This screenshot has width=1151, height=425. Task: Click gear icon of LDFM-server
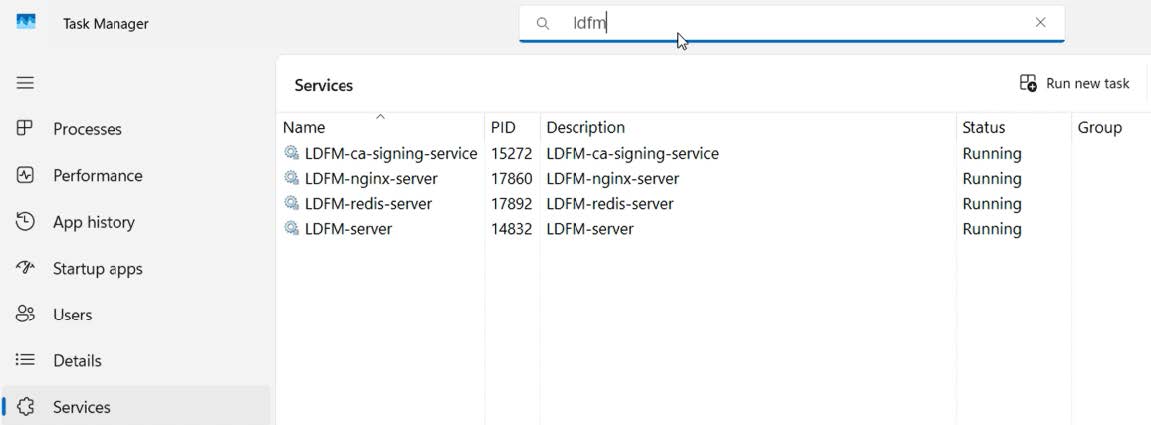click(291, 228)
